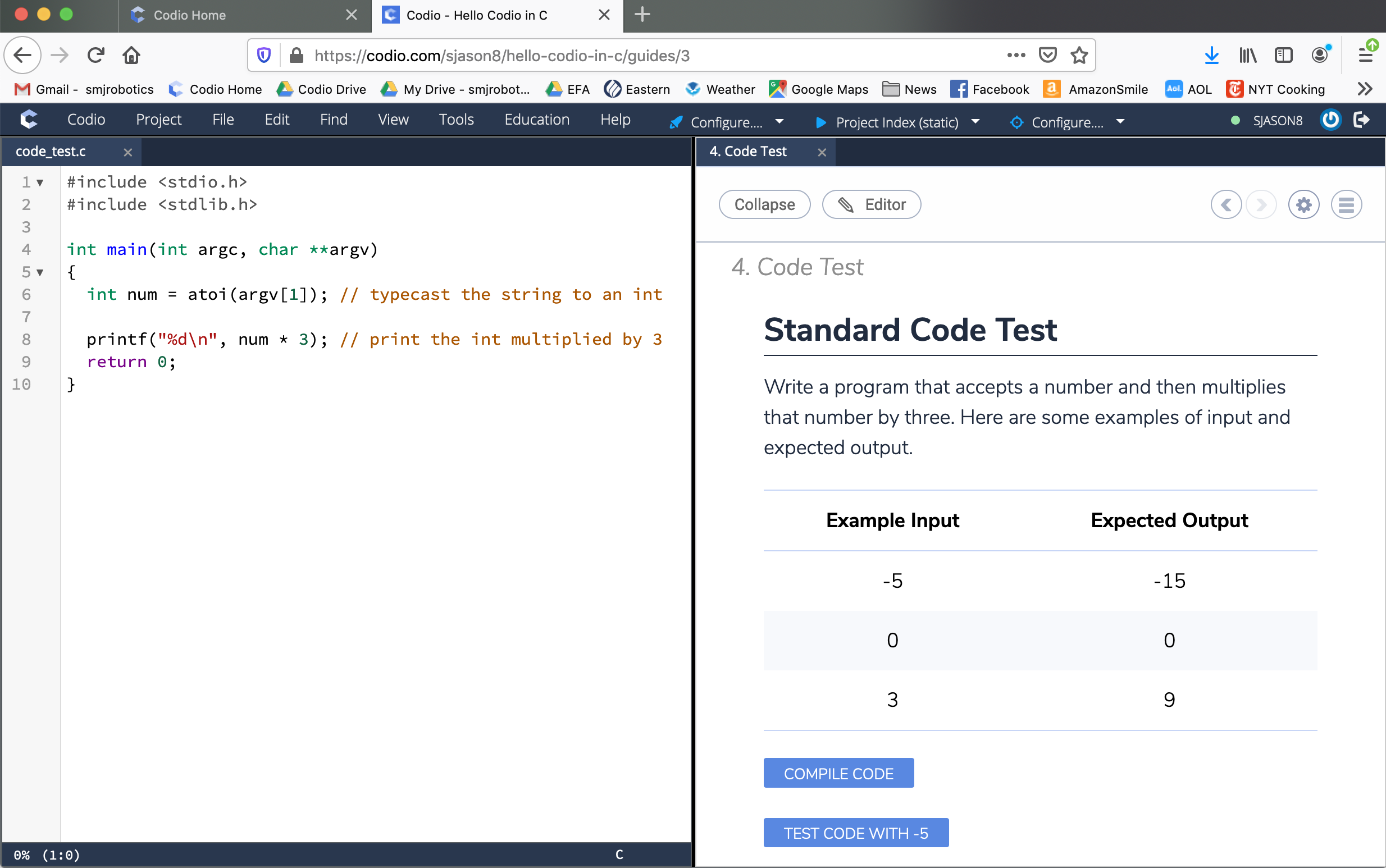Go to previous guide page arrow
Viewport: 1386px width, 868px height.
coord(1226,205)
